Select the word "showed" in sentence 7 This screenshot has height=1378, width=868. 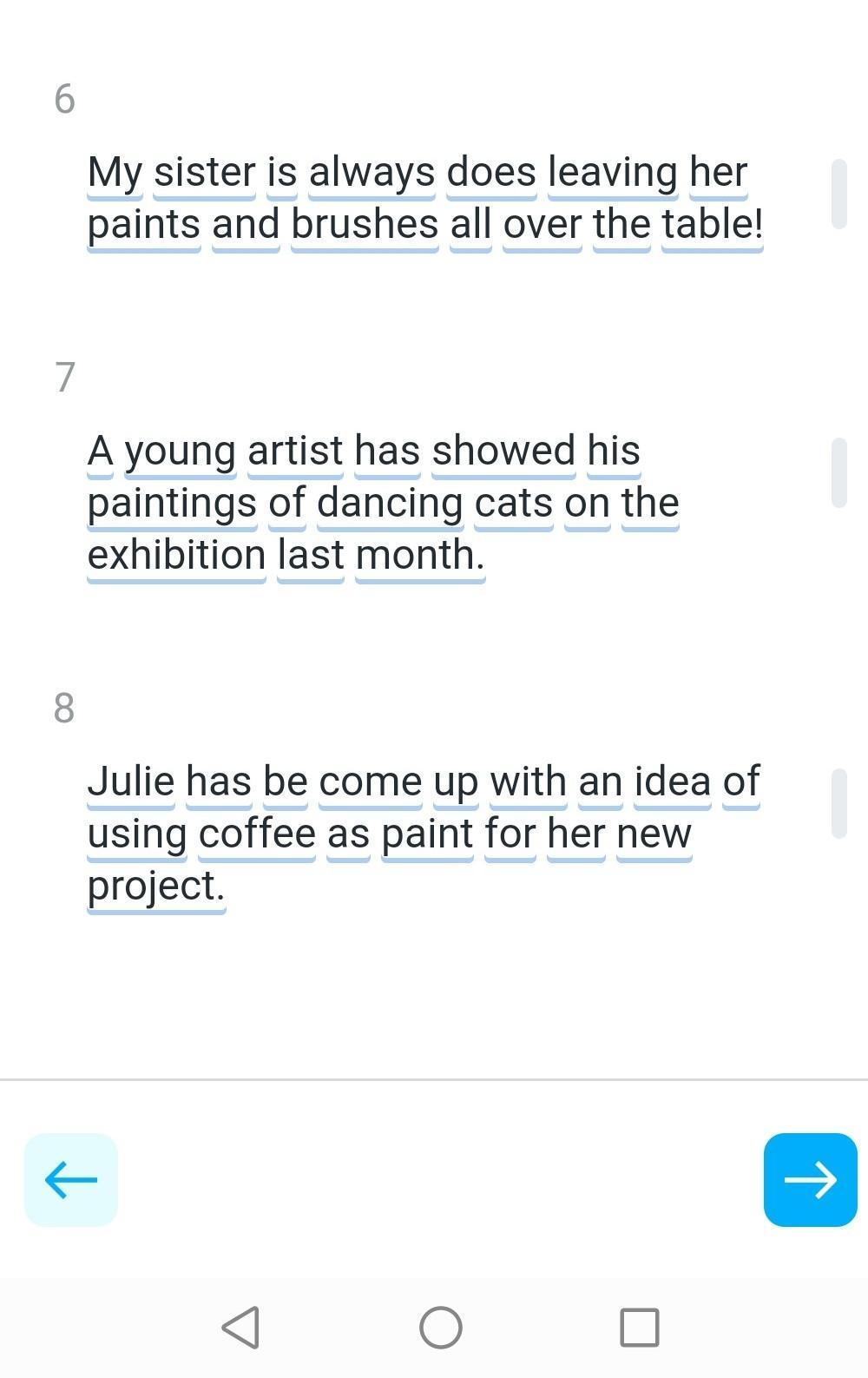click(503, 451)
